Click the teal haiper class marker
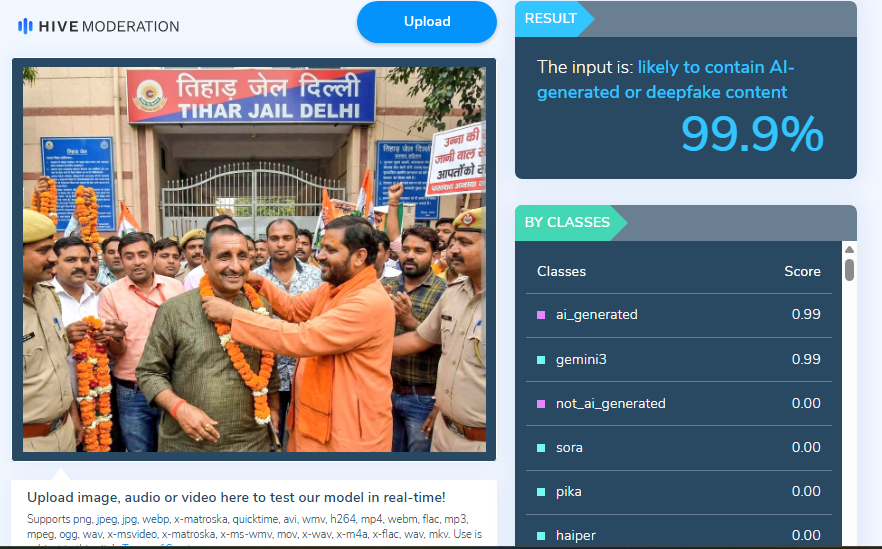The height and width of the screenshot is (549, 882). [541, 536]
